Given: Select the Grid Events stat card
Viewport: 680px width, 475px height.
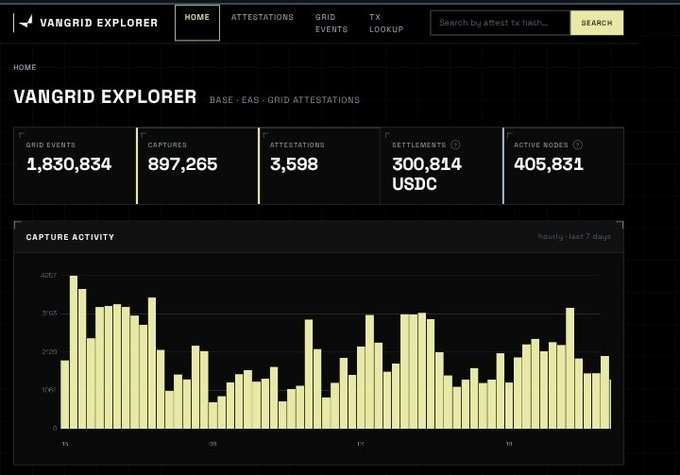Looking at the screenshot, I should click(75, 166).
